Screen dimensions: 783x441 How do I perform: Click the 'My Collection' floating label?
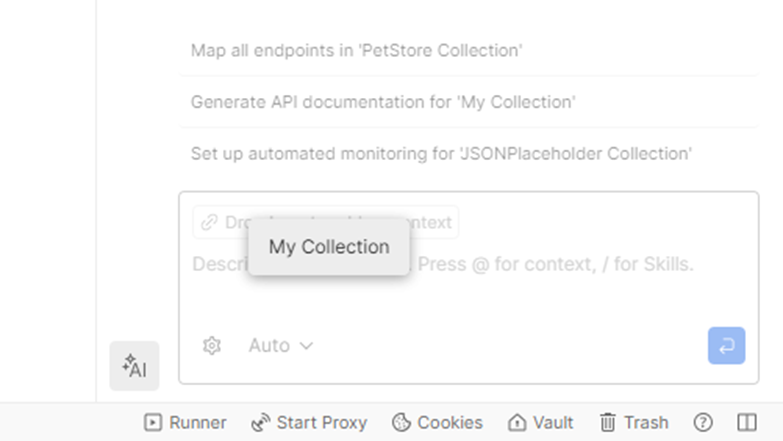pos(329,247)
